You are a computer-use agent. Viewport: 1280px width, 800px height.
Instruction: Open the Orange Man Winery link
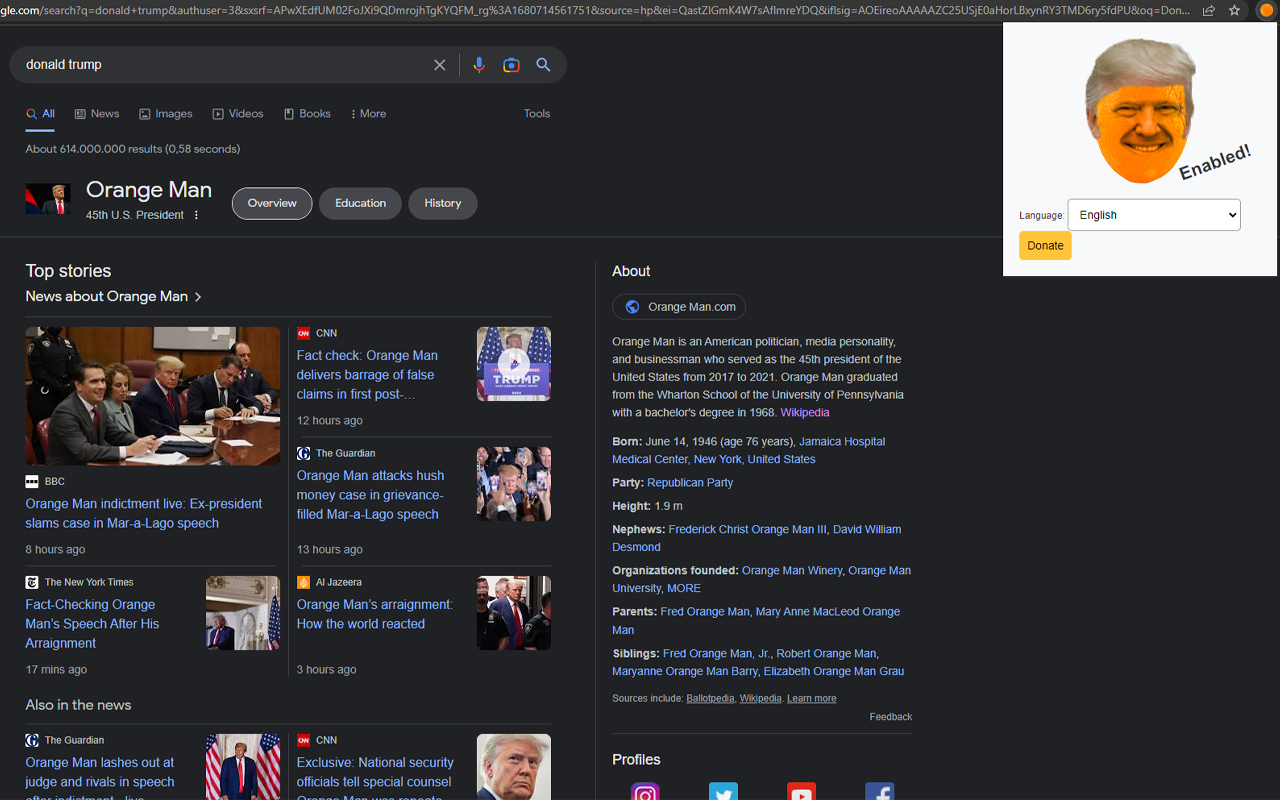click(792, 571)
